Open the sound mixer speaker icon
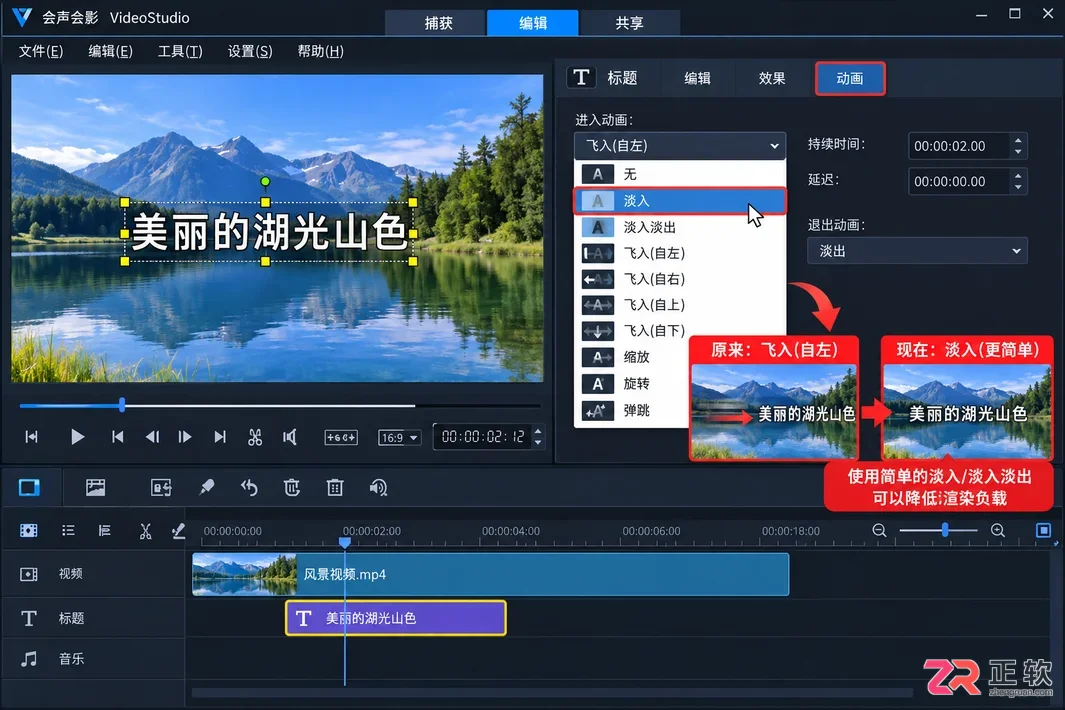1065x710 pixels. 378,487
